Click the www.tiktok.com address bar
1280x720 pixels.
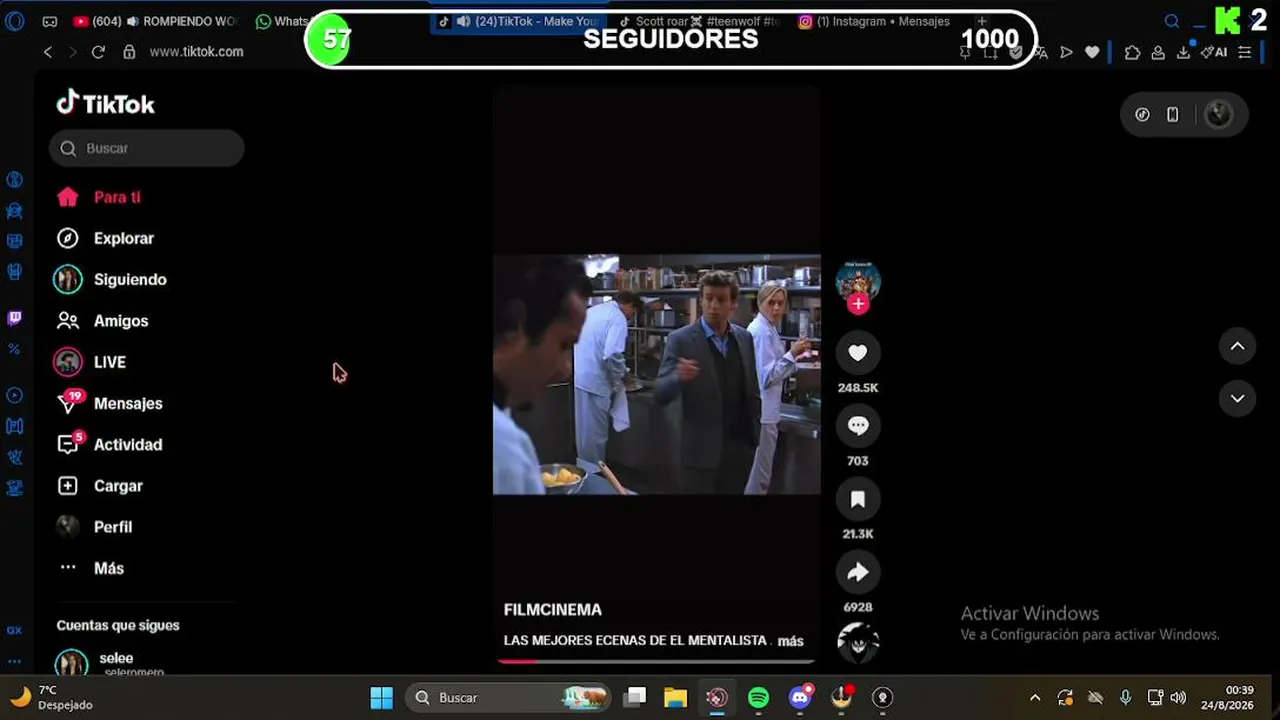(x=196, y=52)
